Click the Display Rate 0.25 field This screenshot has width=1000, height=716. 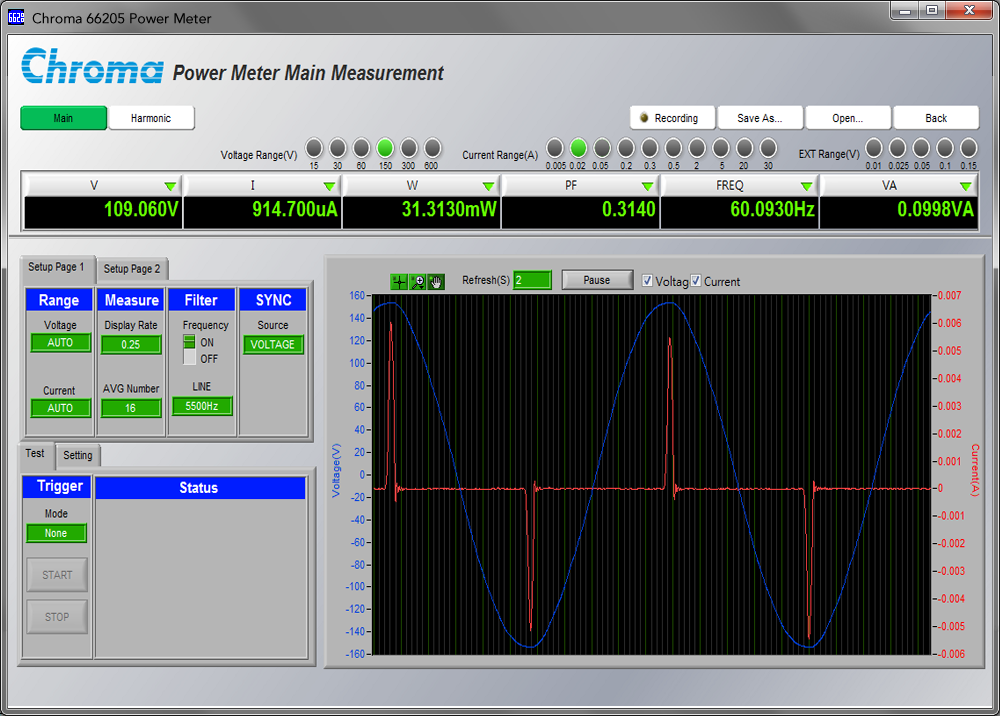131,344
